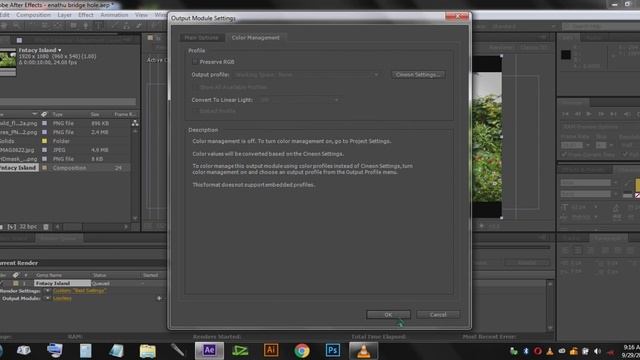
Task: Open project flowchart icon beside file list
Action: tap(135, 123)
